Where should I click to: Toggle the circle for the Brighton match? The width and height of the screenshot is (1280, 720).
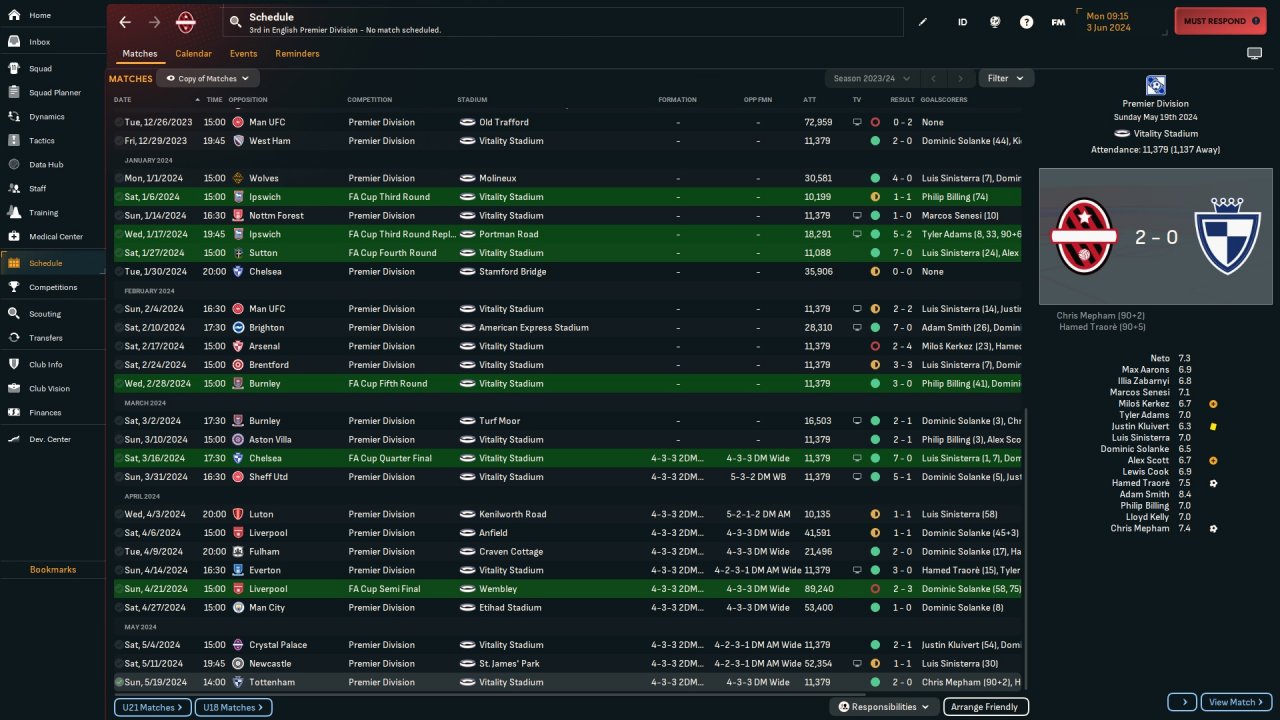119,327
